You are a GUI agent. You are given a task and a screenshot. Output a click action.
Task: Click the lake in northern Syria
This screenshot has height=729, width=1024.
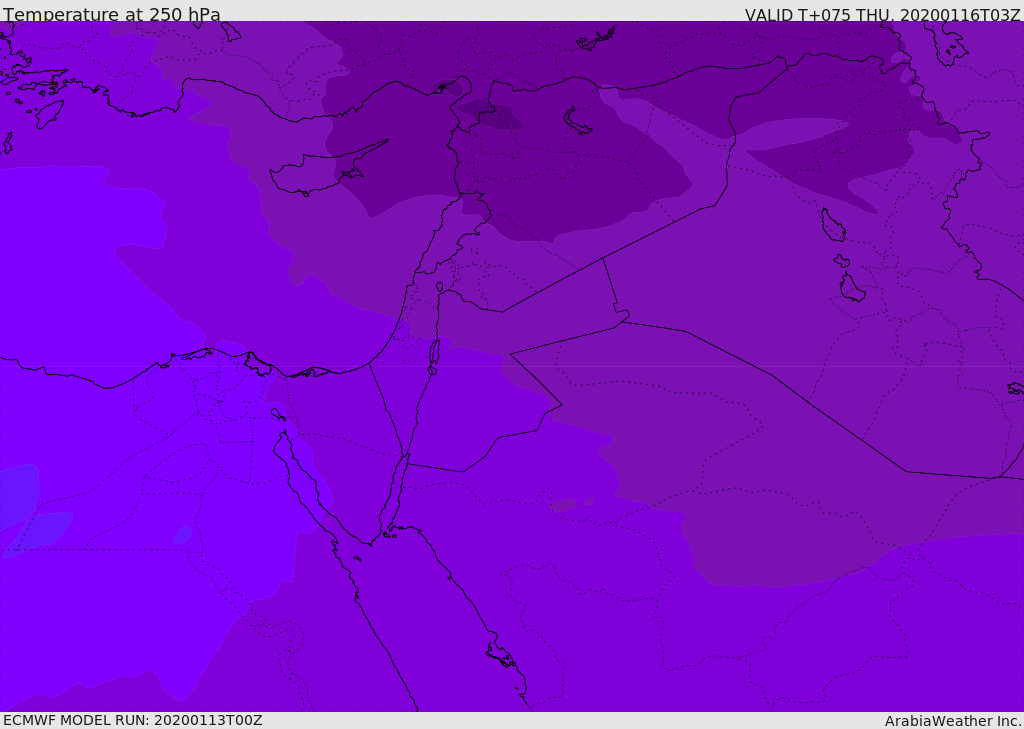(577, 121)
